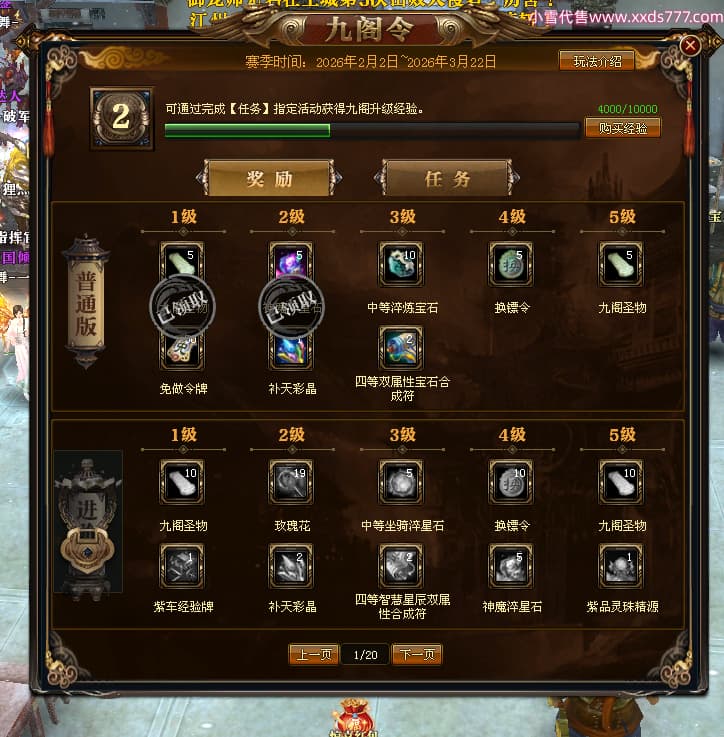Click the 中等淬炼宝石 reward icon
This screenshot has width=724, height=737.
point(401,264)
